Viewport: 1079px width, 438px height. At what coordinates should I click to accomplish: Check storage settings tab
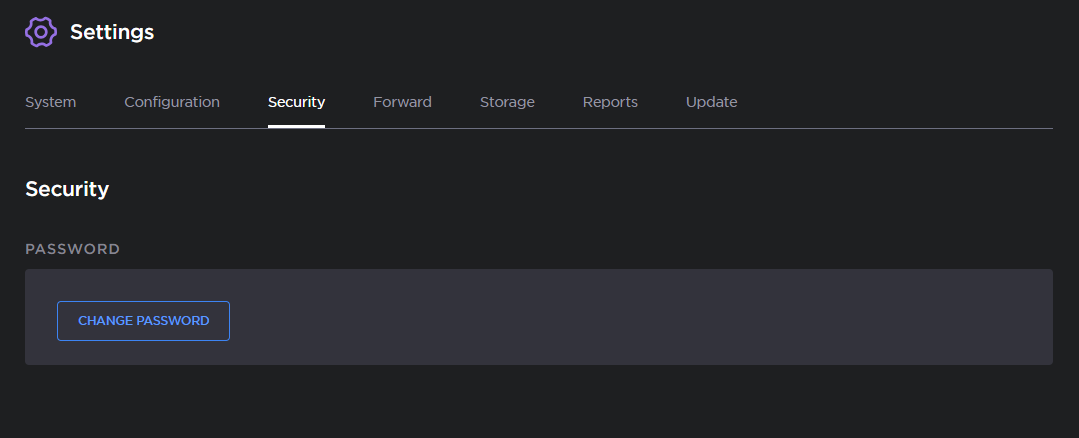(x=507, y=102)
